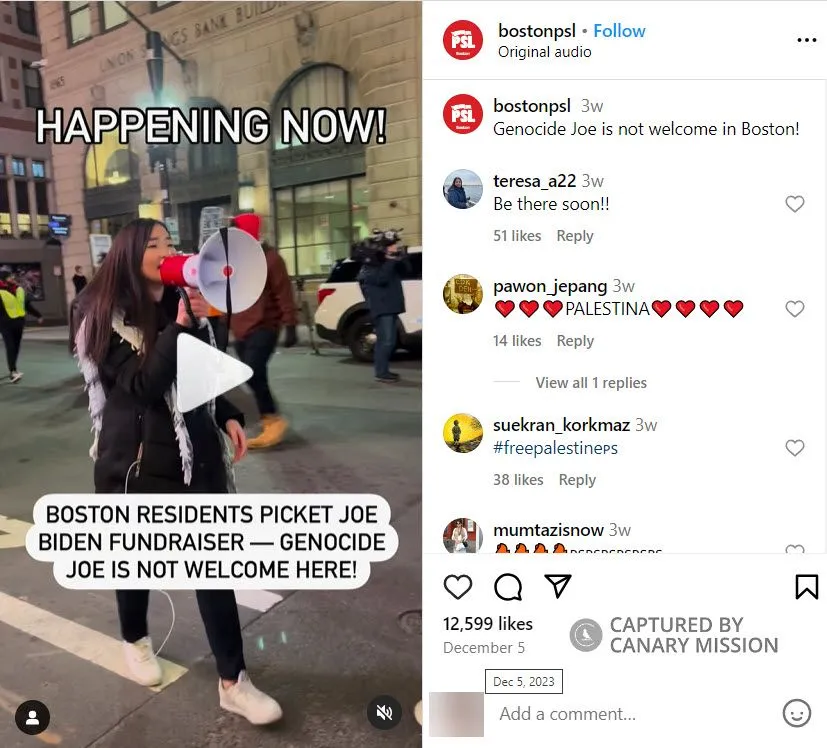Screen dimensions: 827x748
Task: Save the post with the bookmark icon
Action: coord(806,587)
